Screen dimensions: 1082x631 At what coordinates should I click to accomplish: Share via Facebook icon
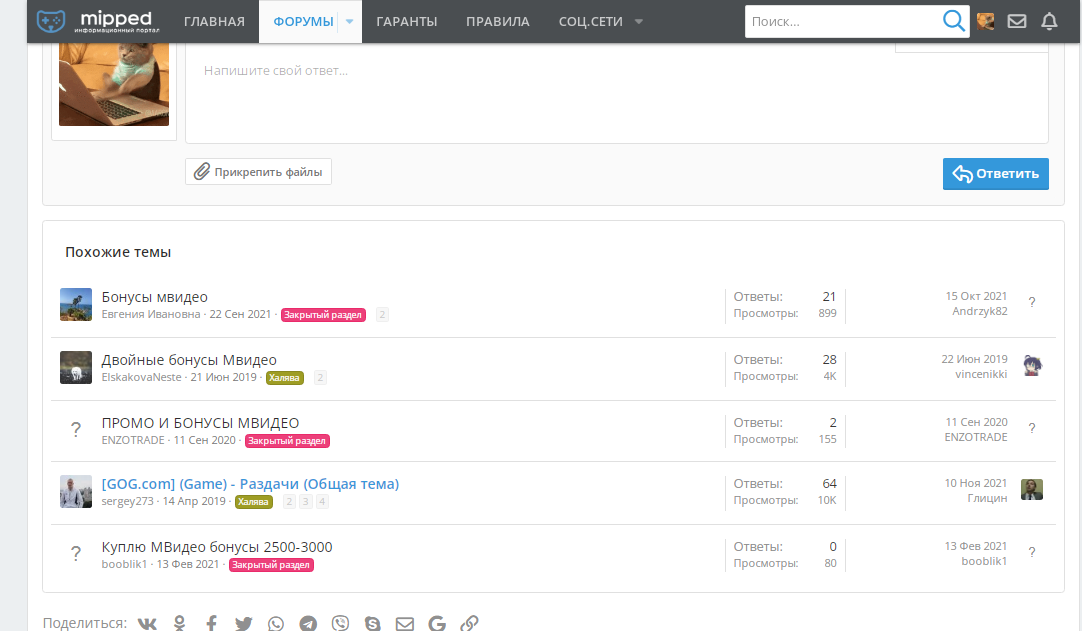pos(211,623)
